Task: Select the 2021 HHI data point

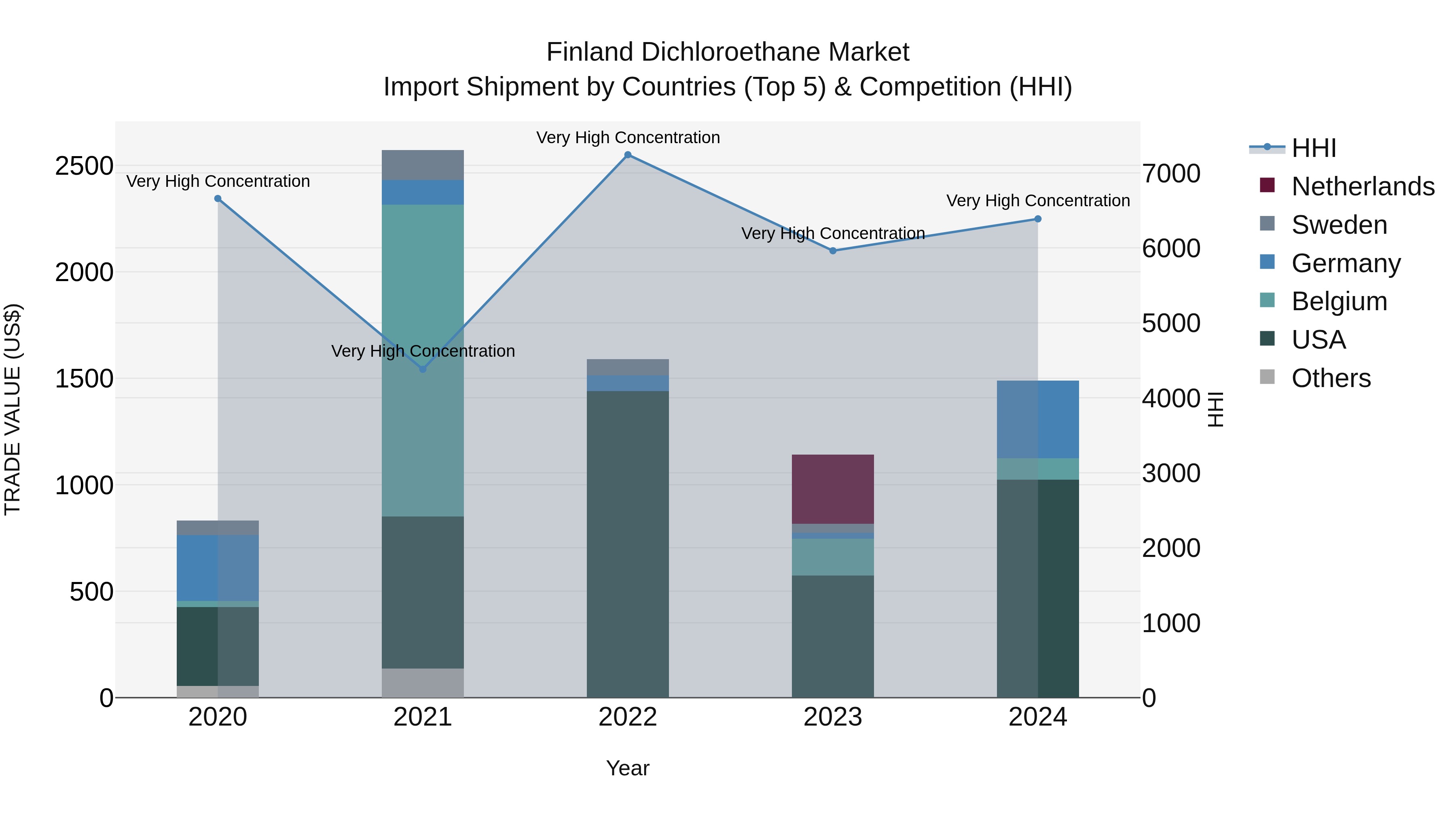Action: click(x=423, y=369)
